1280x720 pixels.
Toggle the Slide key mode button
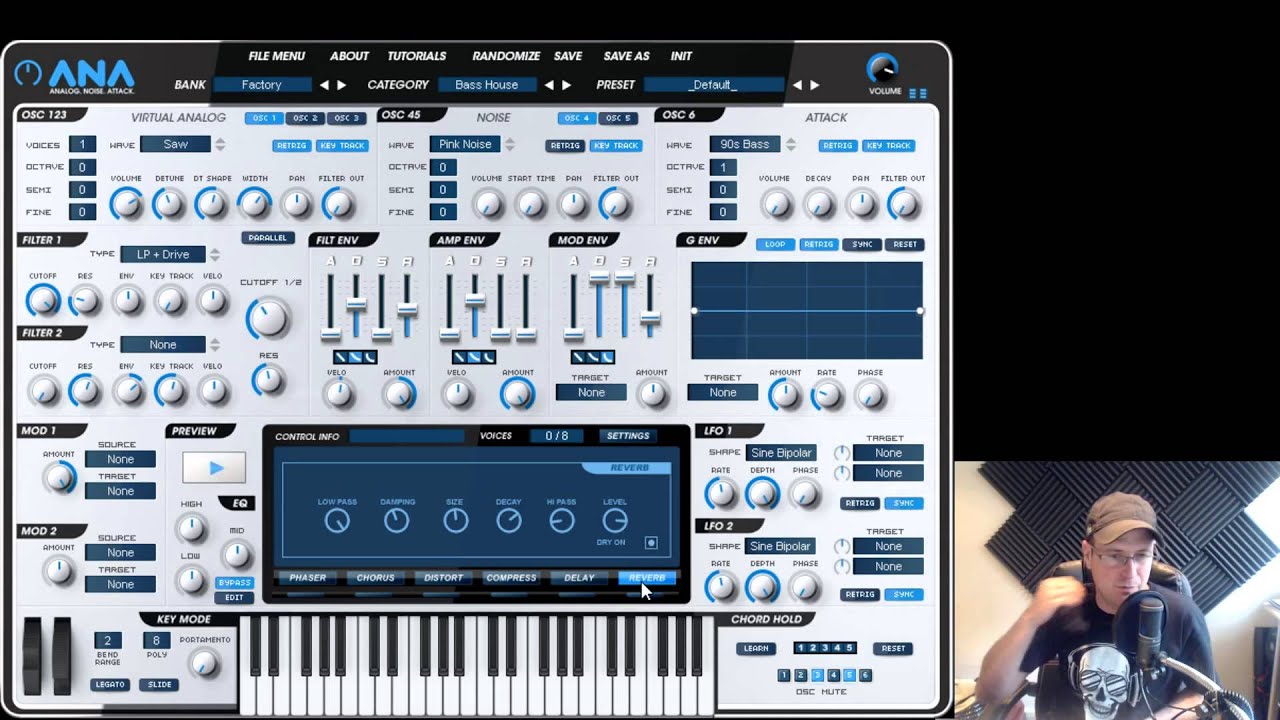point(159,685)
